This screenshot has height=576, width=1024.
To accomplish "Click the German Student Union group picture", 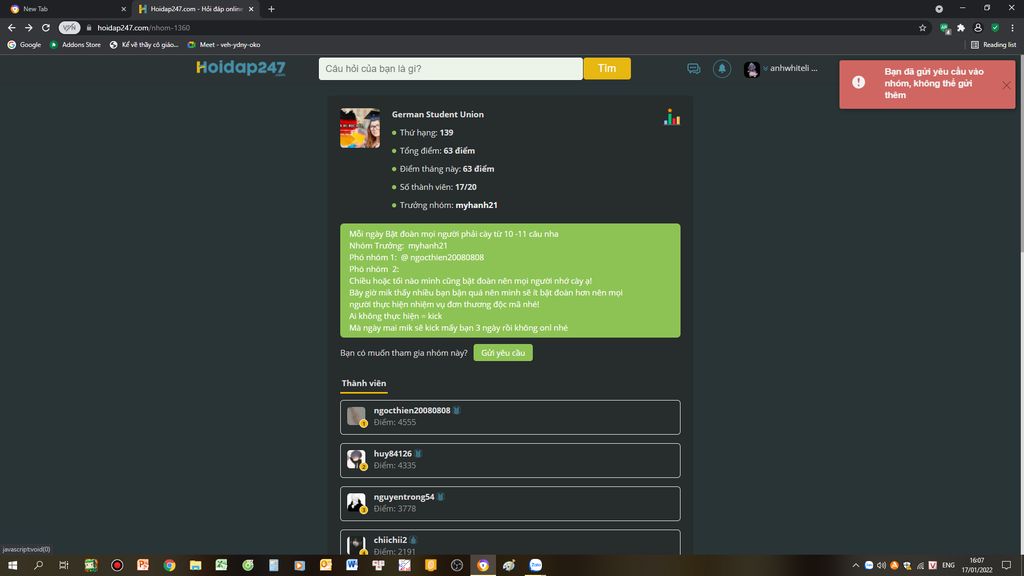I will (360, 128).
